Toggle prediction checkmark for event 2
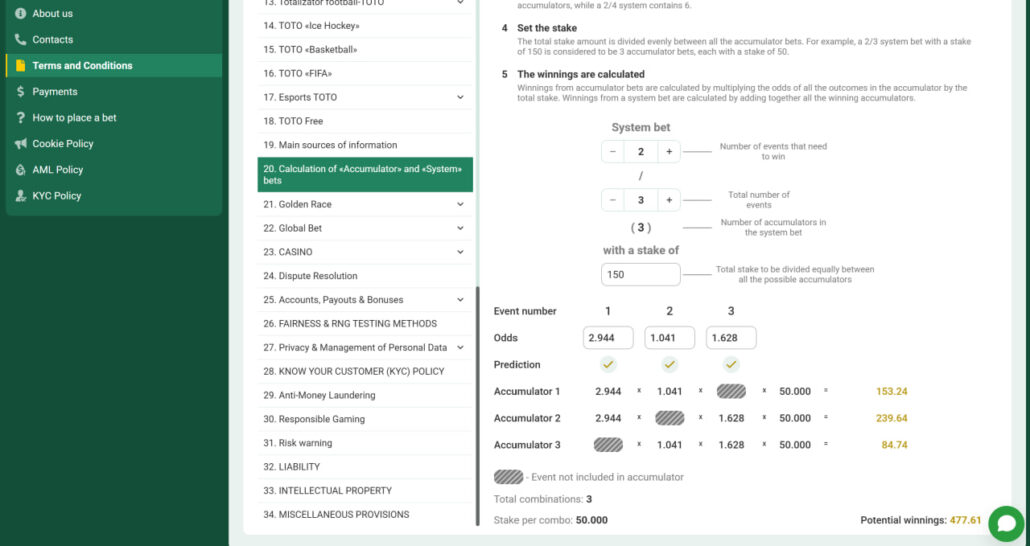 pyautogui.click(x=669, y=365)
